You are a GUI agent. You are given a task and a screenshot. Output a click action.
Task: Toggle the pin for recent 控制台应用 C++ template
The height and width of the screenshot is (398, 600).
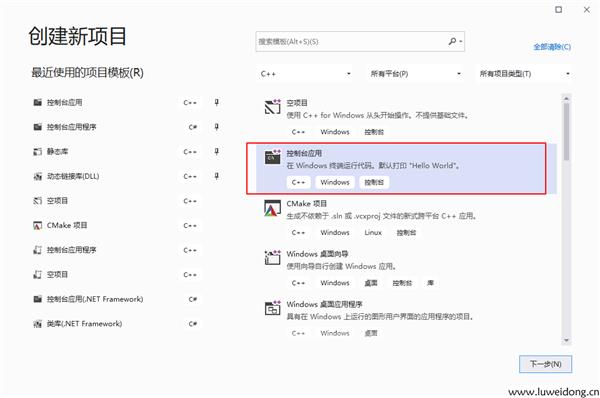[x=217, y=103]
